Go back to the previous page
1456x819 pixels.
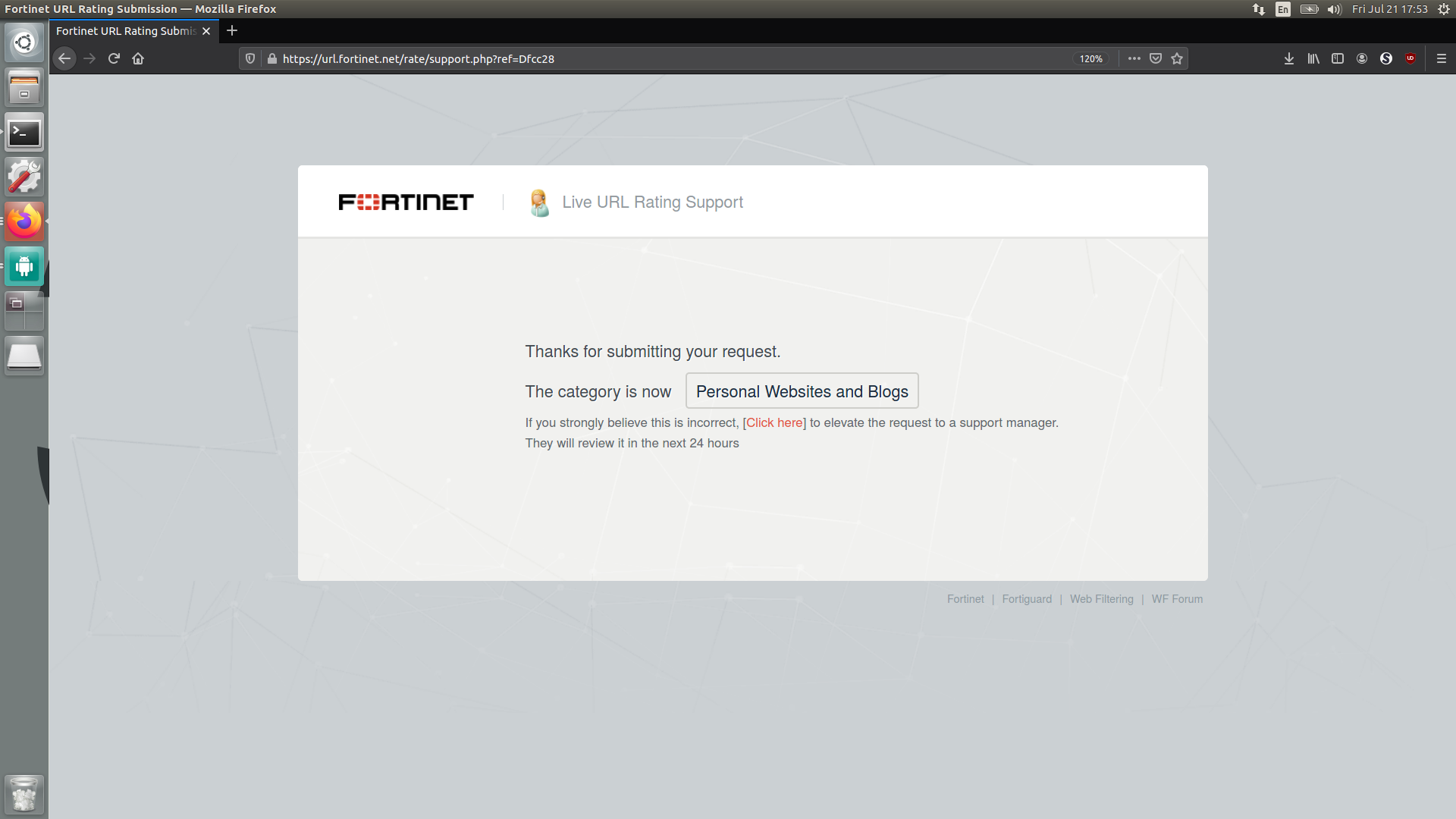coord(64,58)
